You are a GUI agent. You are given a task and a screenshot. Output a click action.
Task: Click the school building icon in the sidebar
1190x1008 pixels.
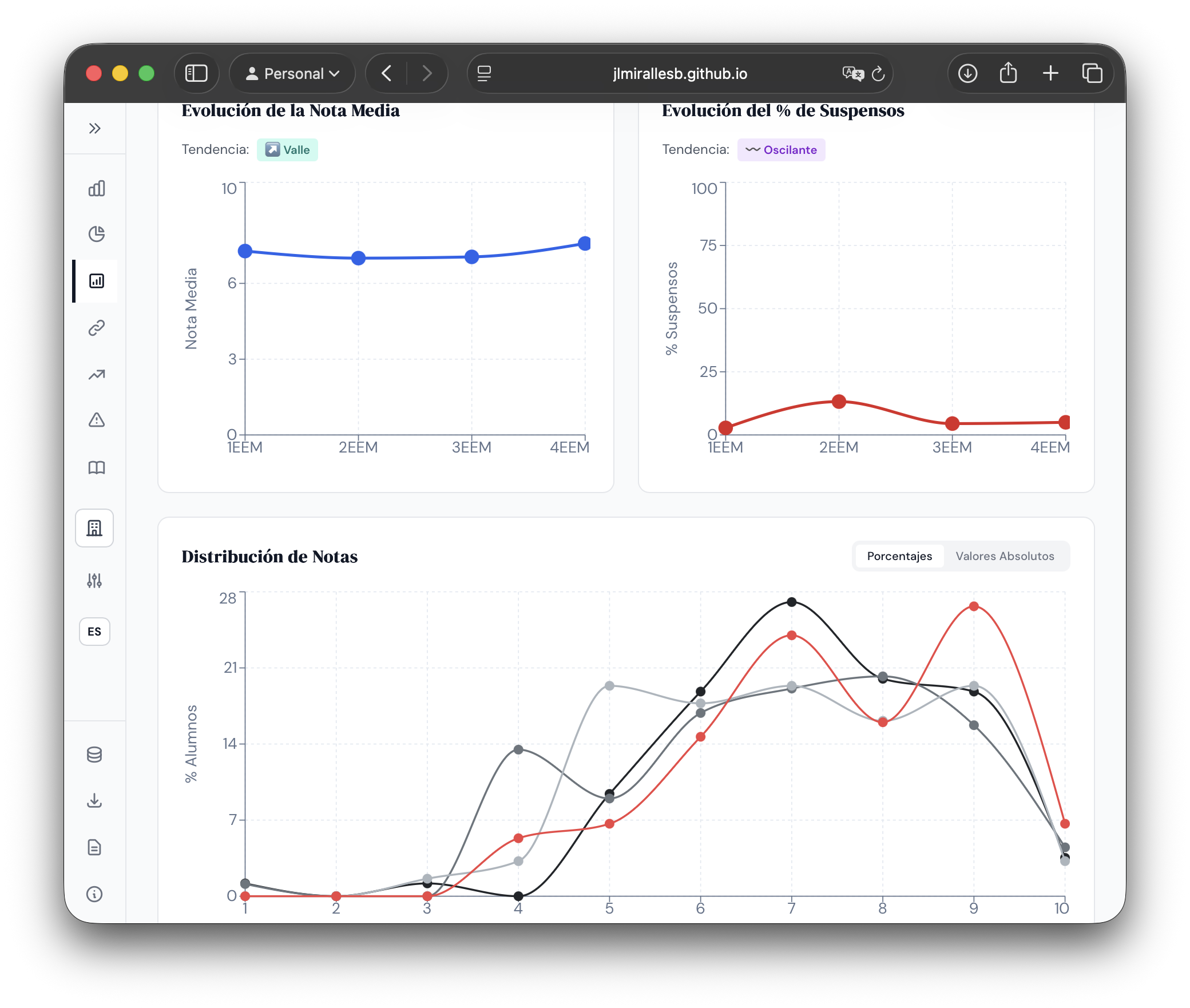(94, 528)
